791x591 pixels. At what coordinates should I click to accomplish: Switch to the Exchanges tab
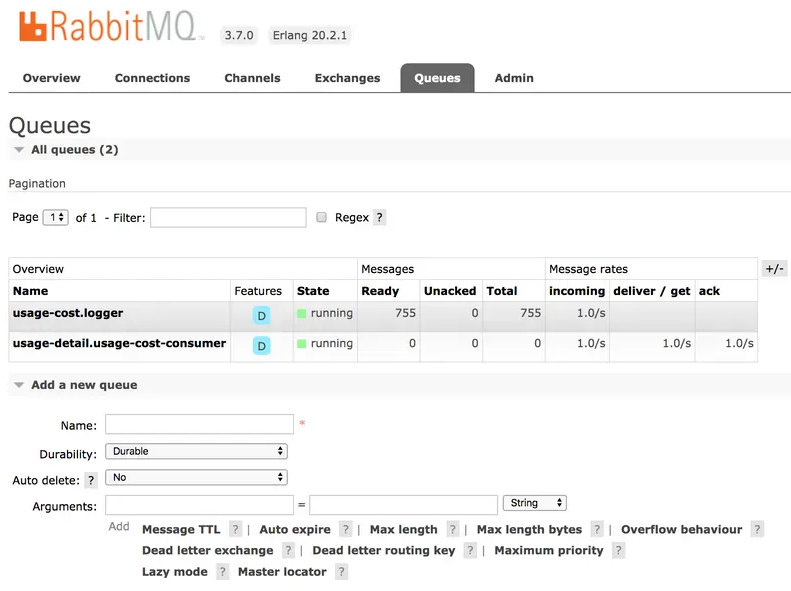pyautogui.click(x=347, y=78)
